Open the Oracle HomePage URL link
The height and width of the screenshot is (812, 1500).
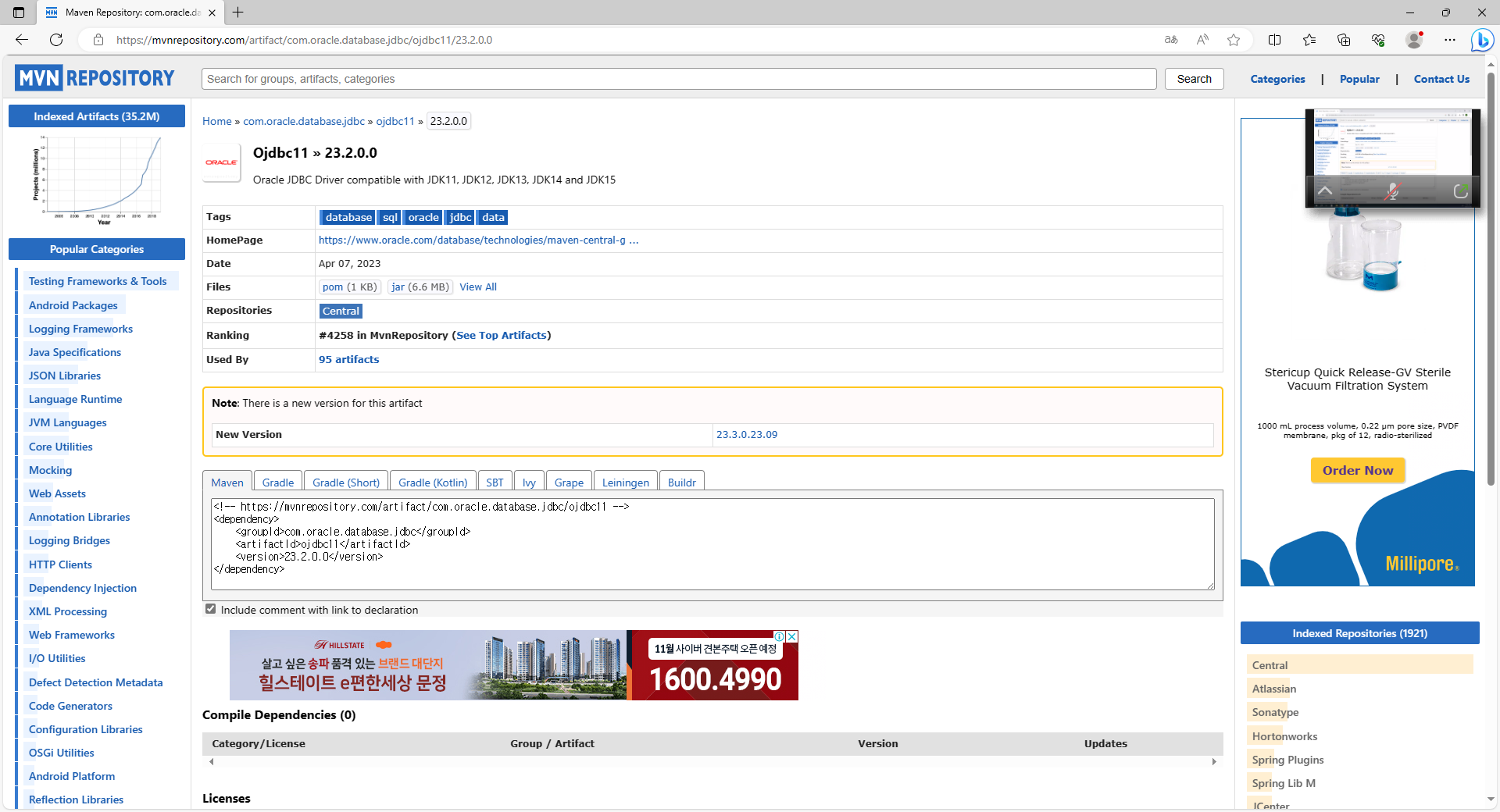tap(478, 240)
